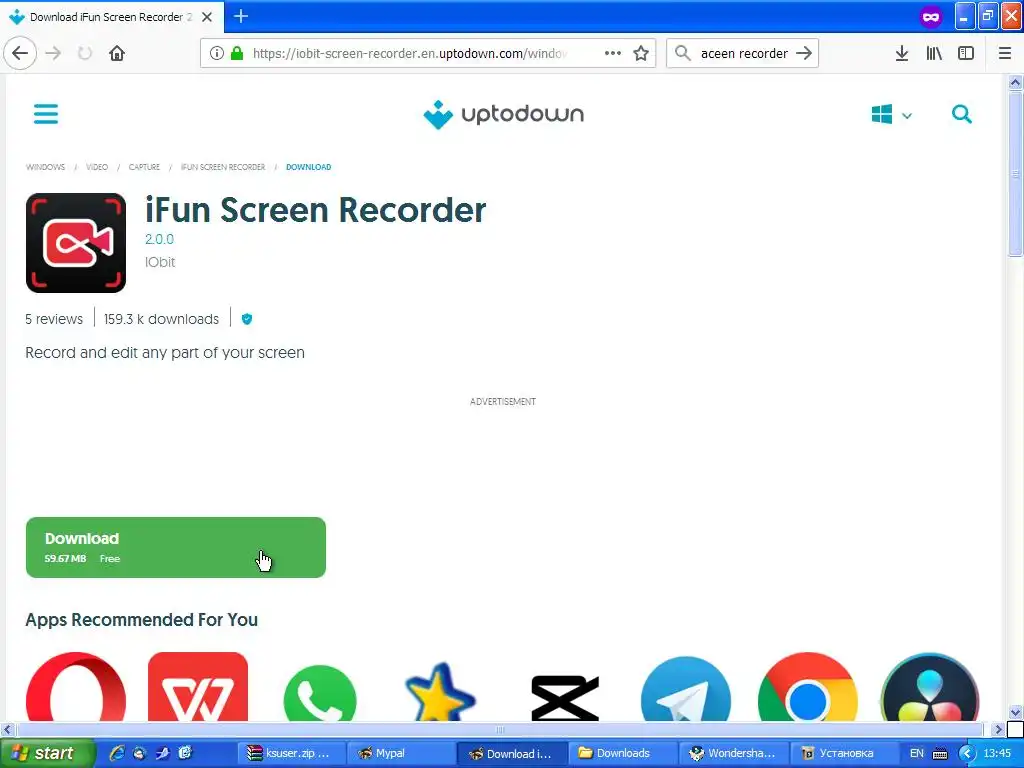Show site information icon in address bar
This screenshot has height=768, width=1024.
tap(217, 53)
